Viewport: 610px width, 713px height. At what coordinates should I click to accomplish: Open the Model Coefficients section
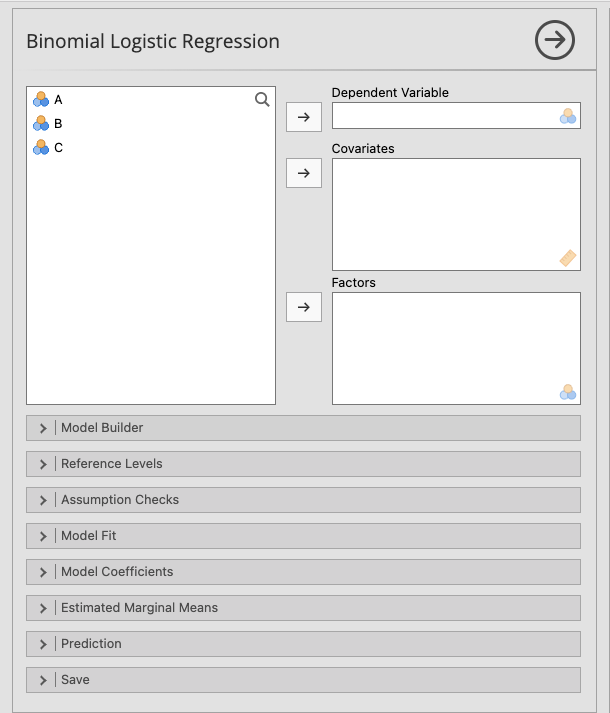pyautogui.click(x=303, y=572)
